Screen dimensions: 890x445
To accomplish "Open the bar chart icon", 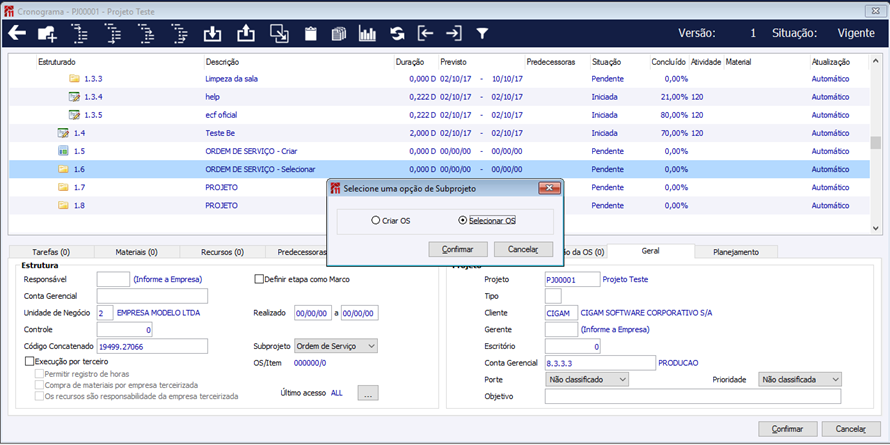I will pos(368,34).
